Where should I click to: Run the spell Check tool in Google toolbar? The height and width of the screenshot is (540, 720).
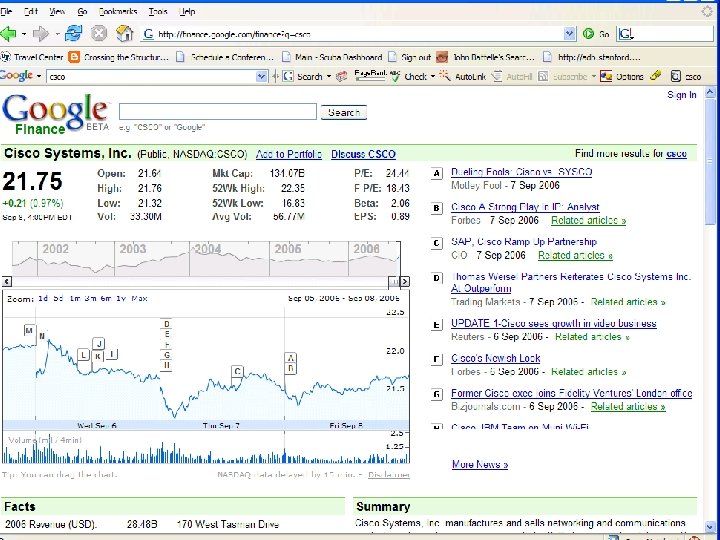click(x=409, y=76)
